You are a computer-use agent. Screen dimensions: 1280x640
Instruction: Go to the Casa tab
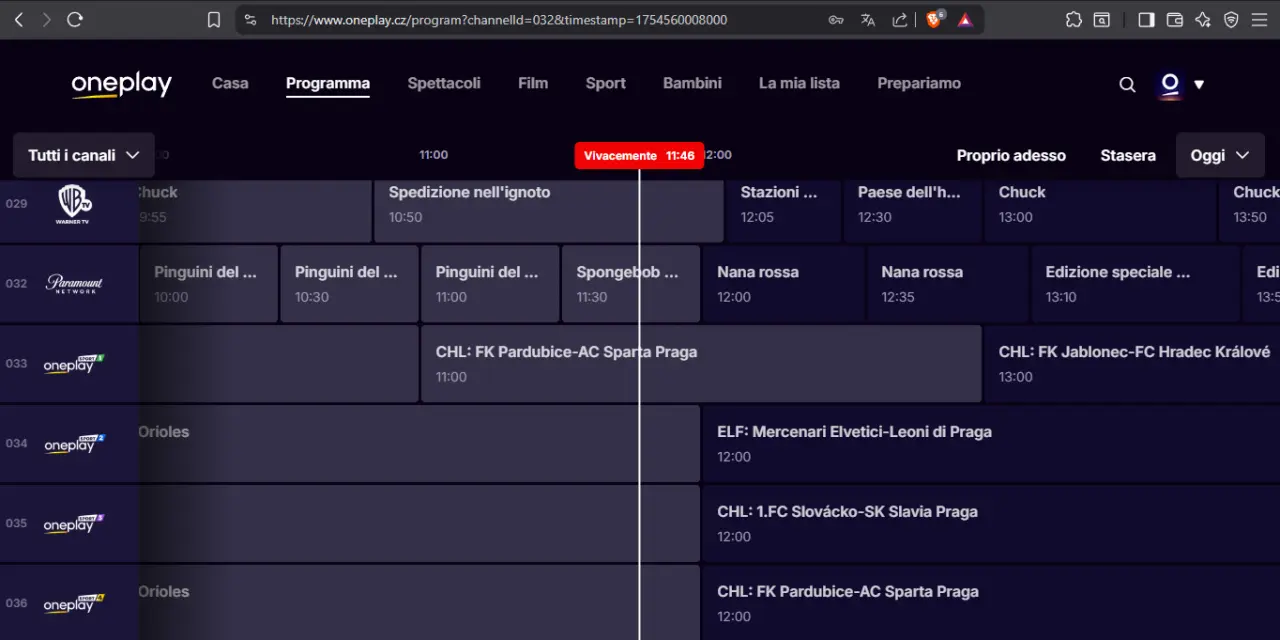point(230,83)
